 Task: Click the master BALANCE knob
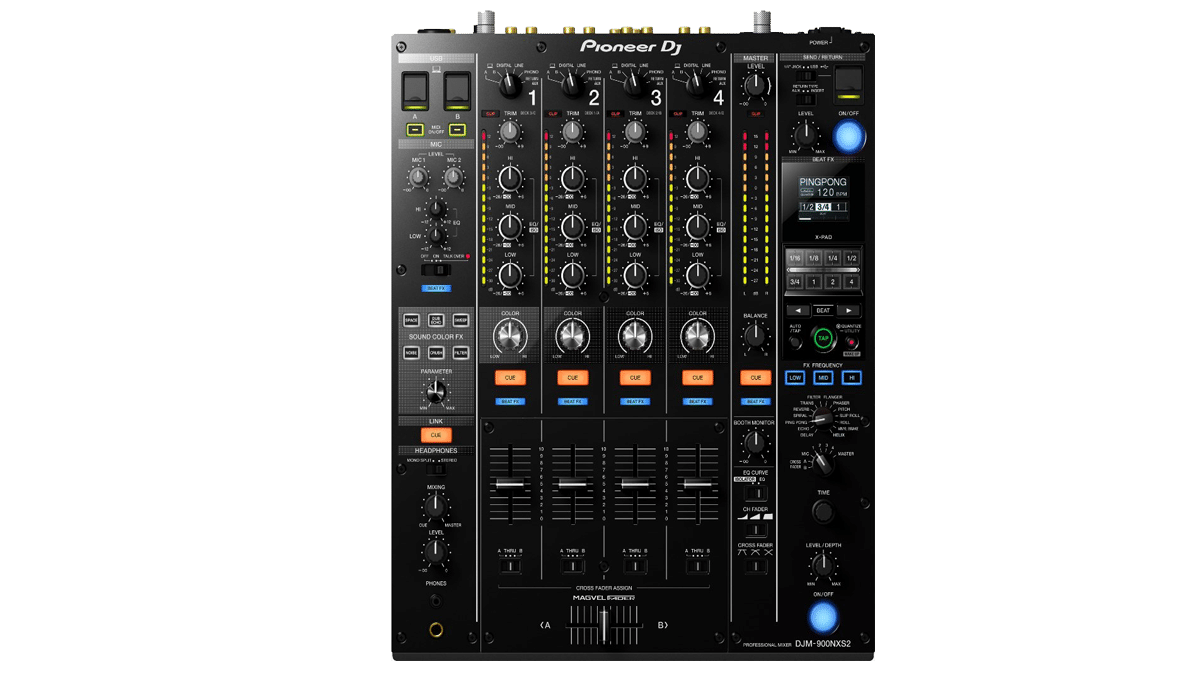(756, 336)
